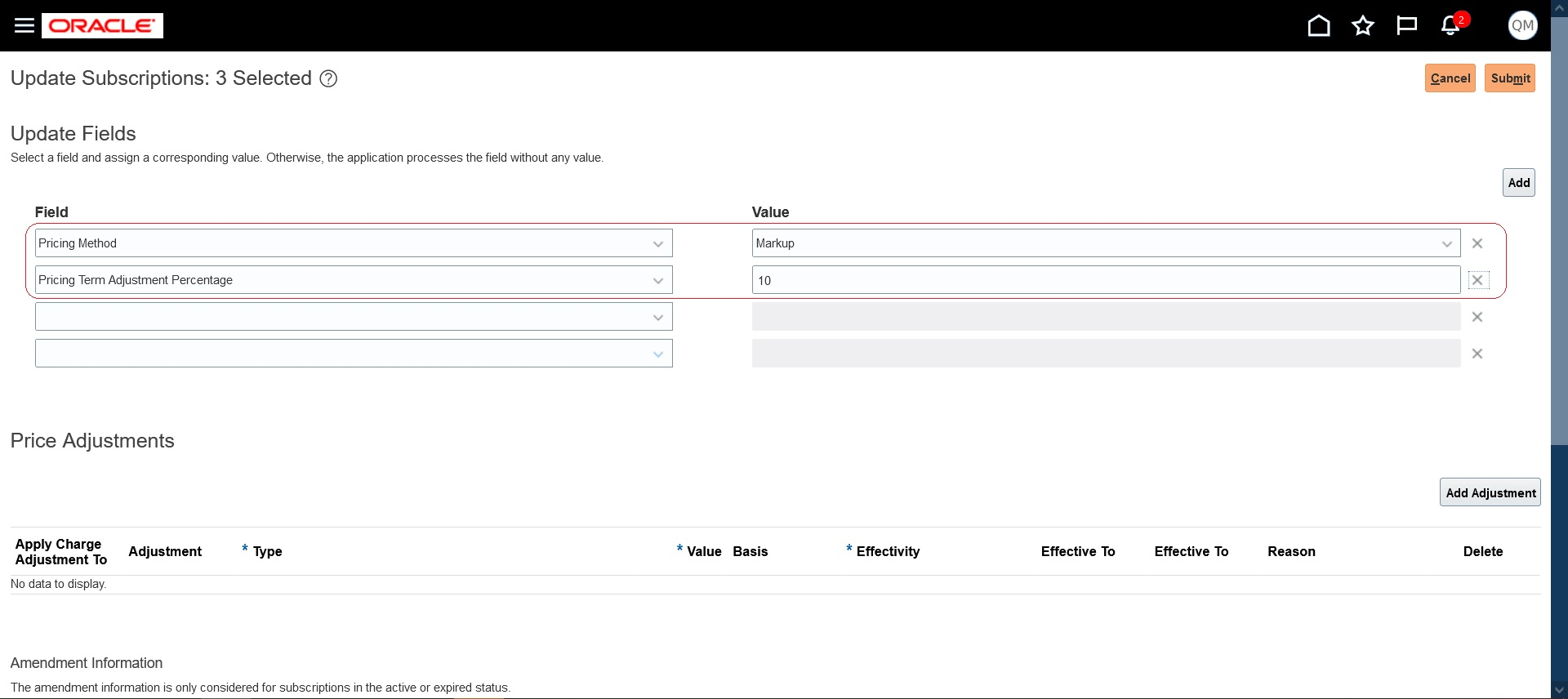Click the Value column header in adjustments table
Image resolution: width=1568 pixels, height=699 pixels.
coord(704,551)
